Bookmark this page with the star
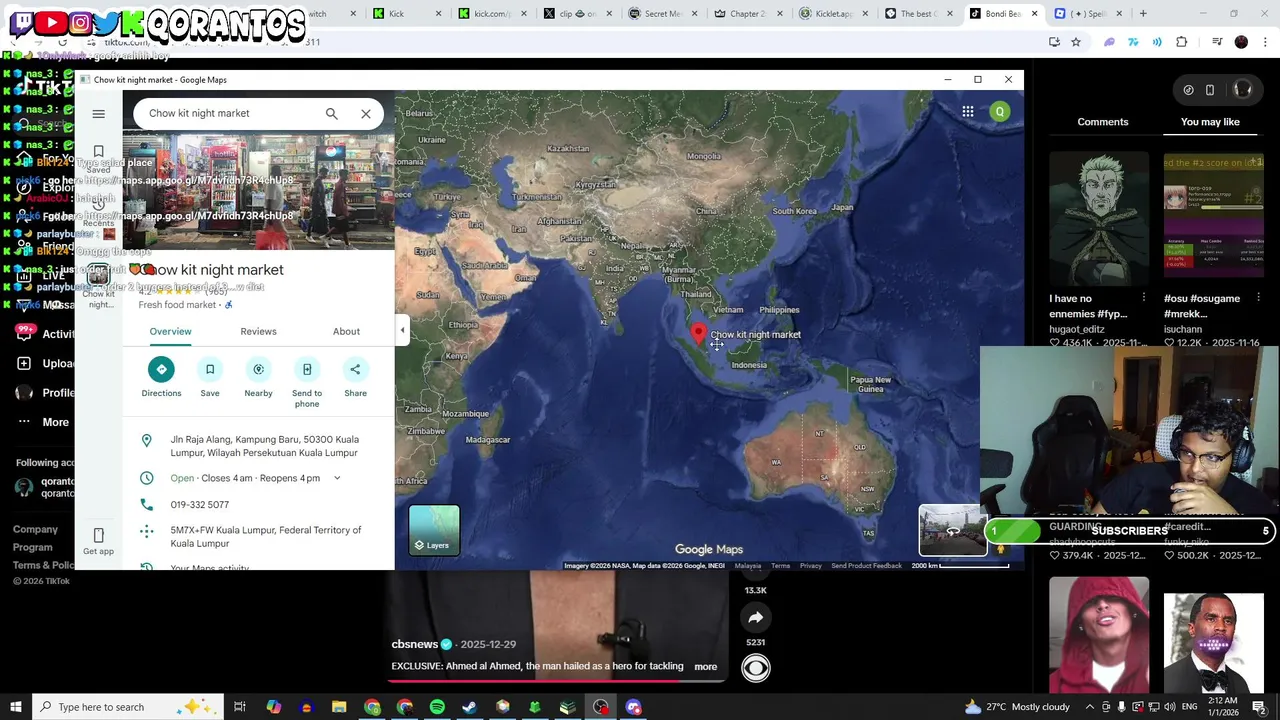The height and width of the screenshot is (720, 1280). tap(1076, 42)
